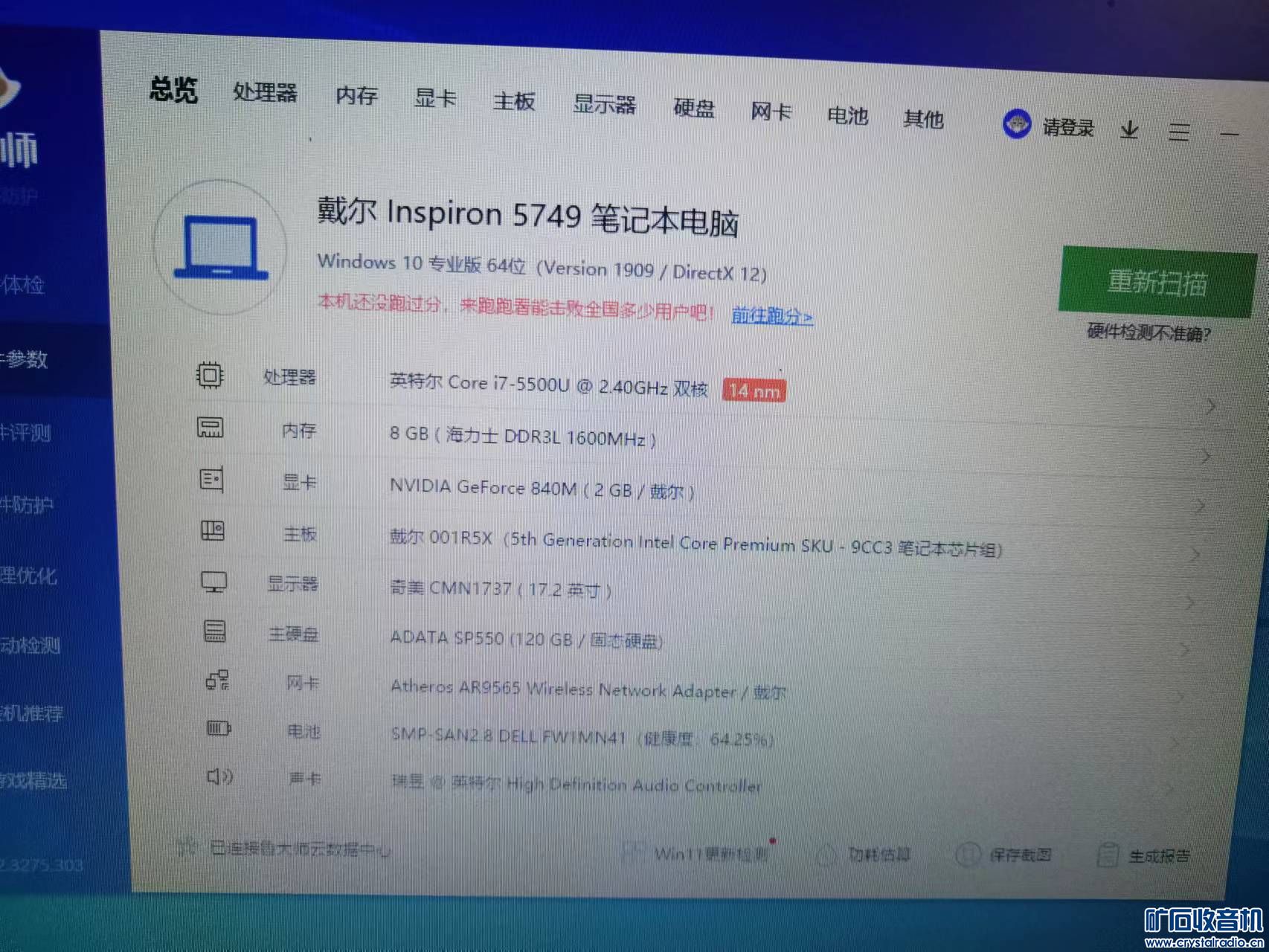Expand the 显卡 row chevron

(x=1201, y=506)
